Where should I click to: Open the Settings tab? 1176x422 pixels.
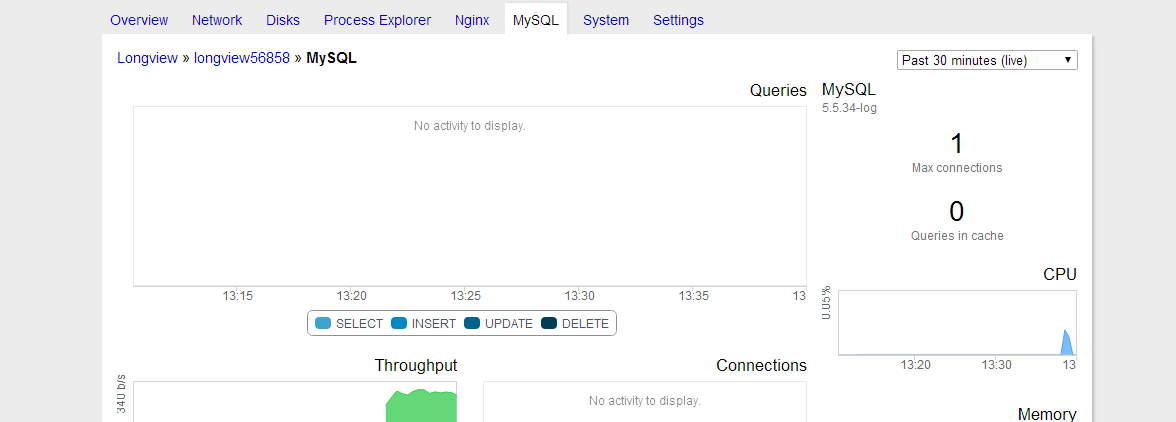678,20
